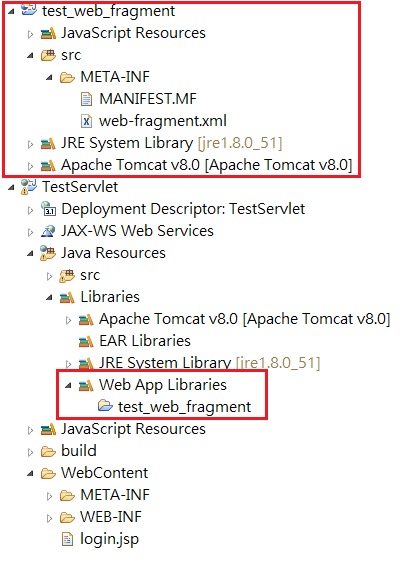Select the WebContent folder label
Viewport: 407px width, 562px height.
tap(105, 473)
